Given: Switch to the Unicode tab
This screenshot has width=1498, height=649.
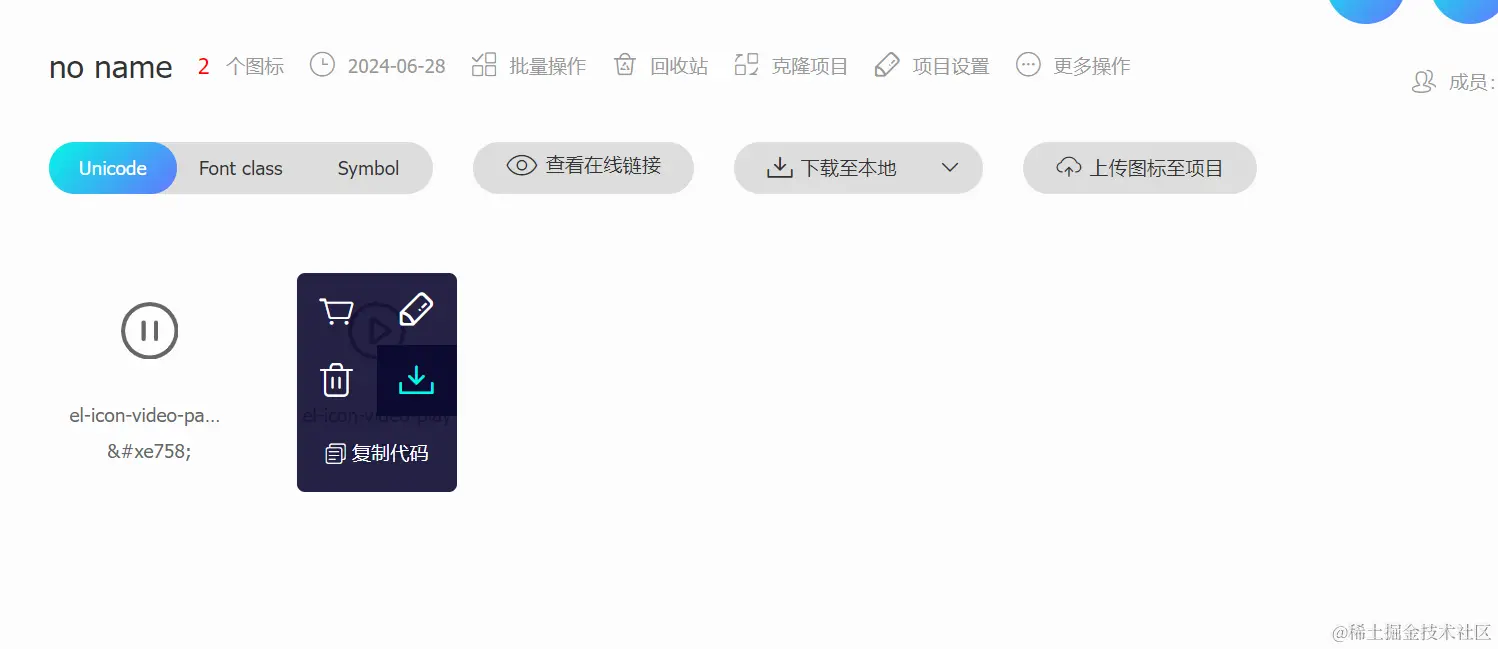Looking at the screenshot, I should tap(113, 168).
